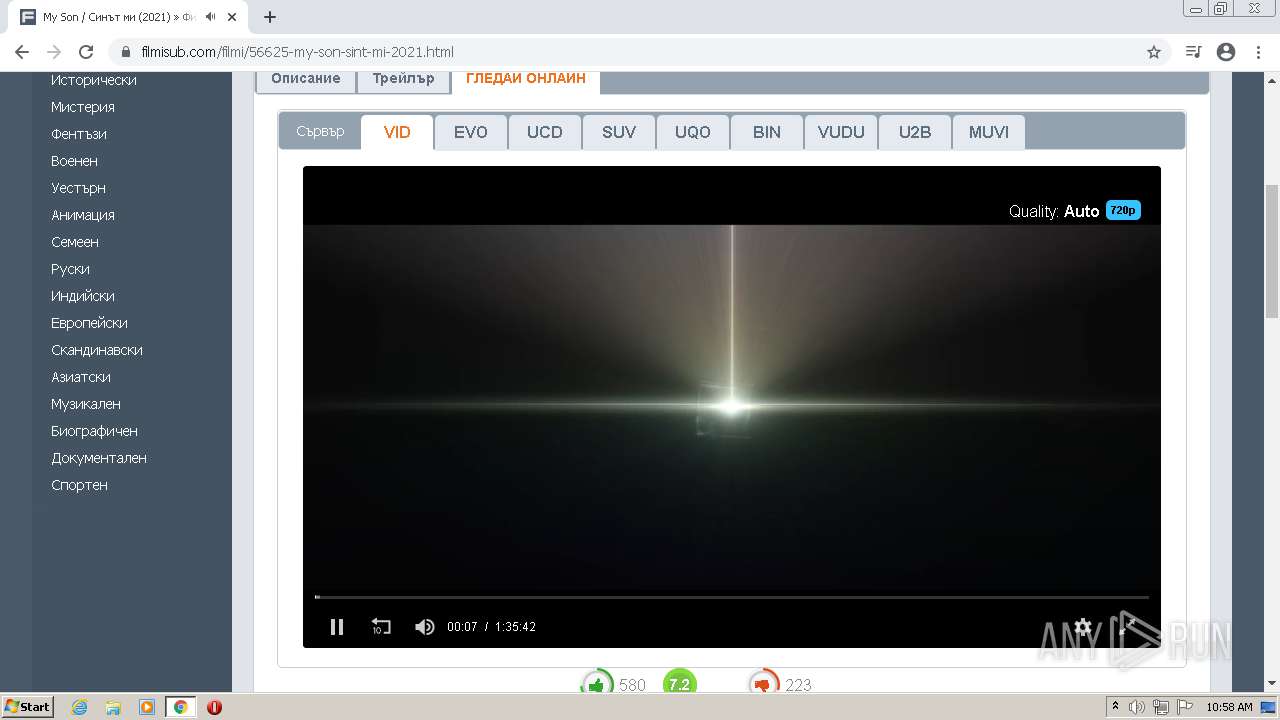Click the green thumbs-up like icon
Screen dimensions: 1280x720
tap(597, 685)
